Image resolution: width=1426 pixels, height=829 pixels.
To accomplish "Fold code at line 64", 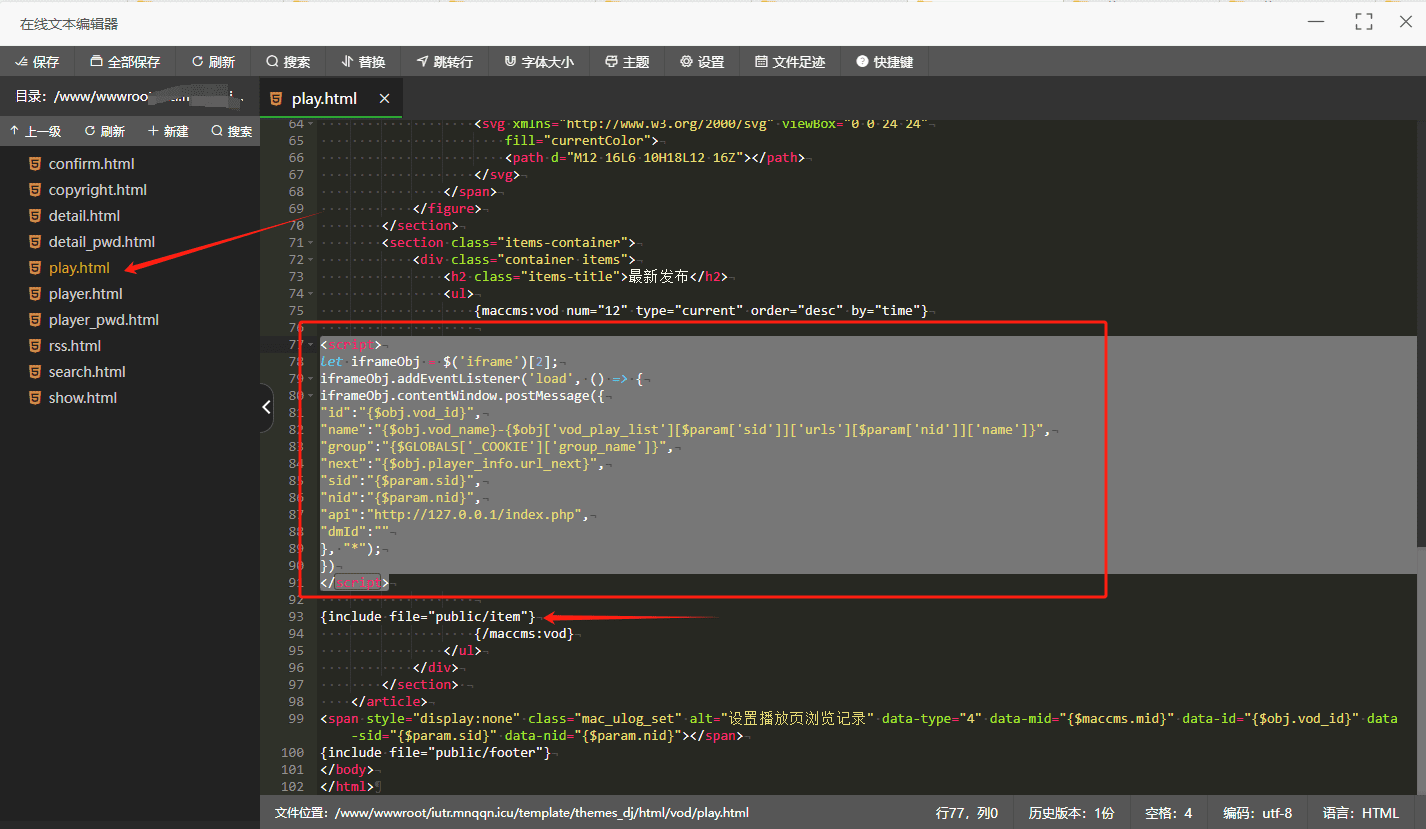I will [311, 124].
